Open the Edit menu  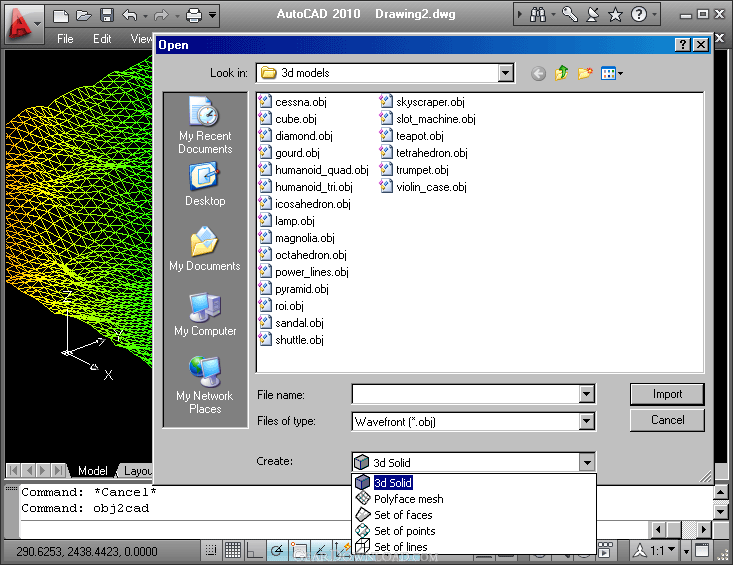[x=102, y=39]
